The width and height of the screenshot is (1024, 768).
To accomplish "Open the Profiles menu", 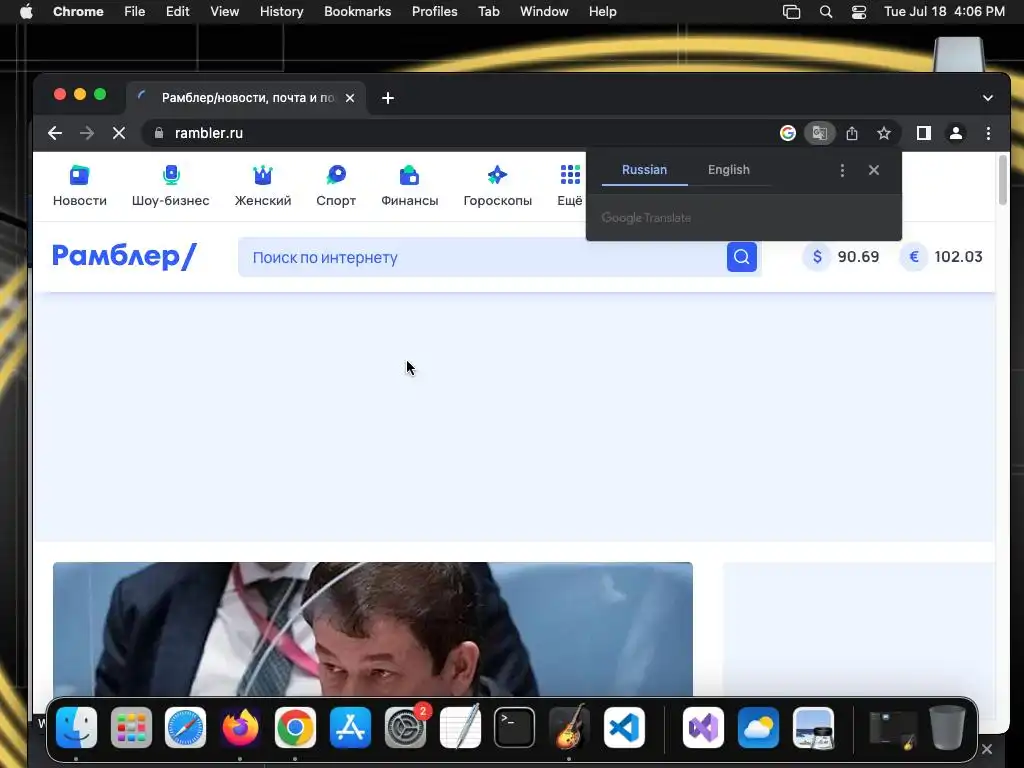I will click(435, 12).
